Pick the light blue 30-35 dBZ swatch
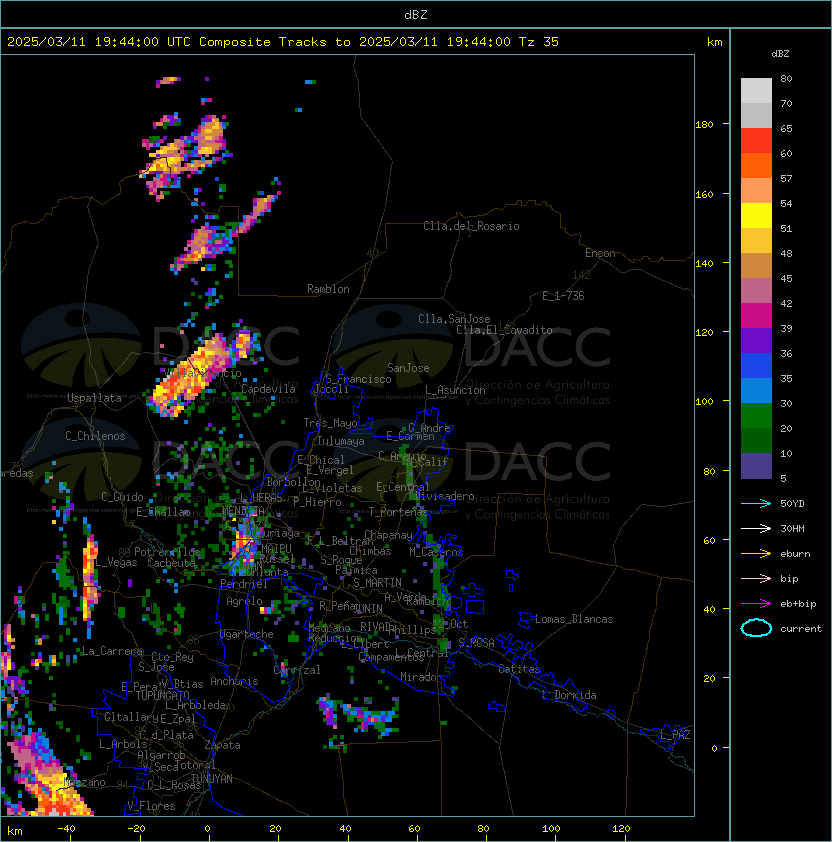The height and width of the screenshot is (842, 832). [756, 391]
